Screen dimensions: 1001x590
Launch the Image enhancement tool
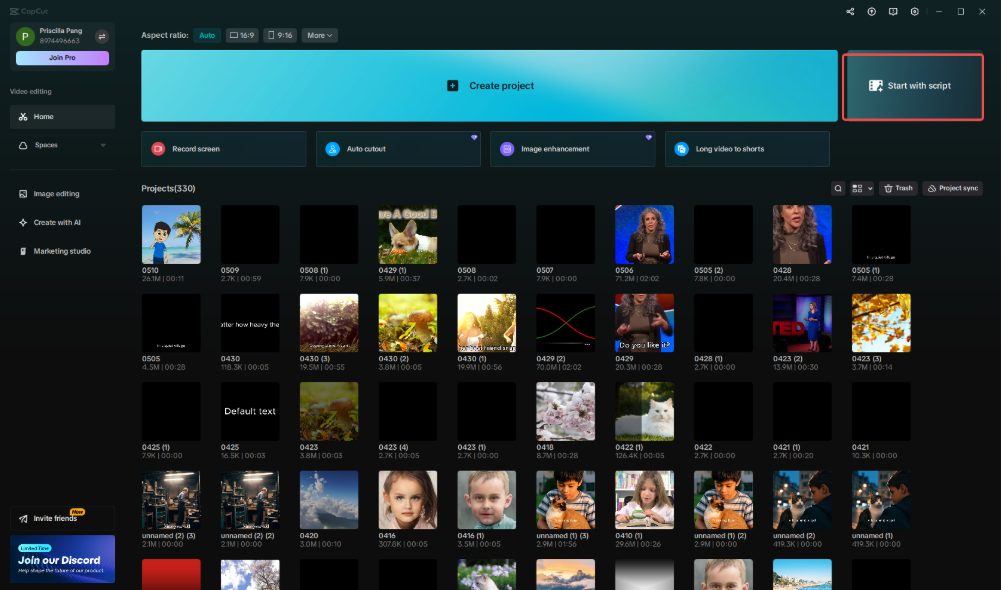(572, 147)
